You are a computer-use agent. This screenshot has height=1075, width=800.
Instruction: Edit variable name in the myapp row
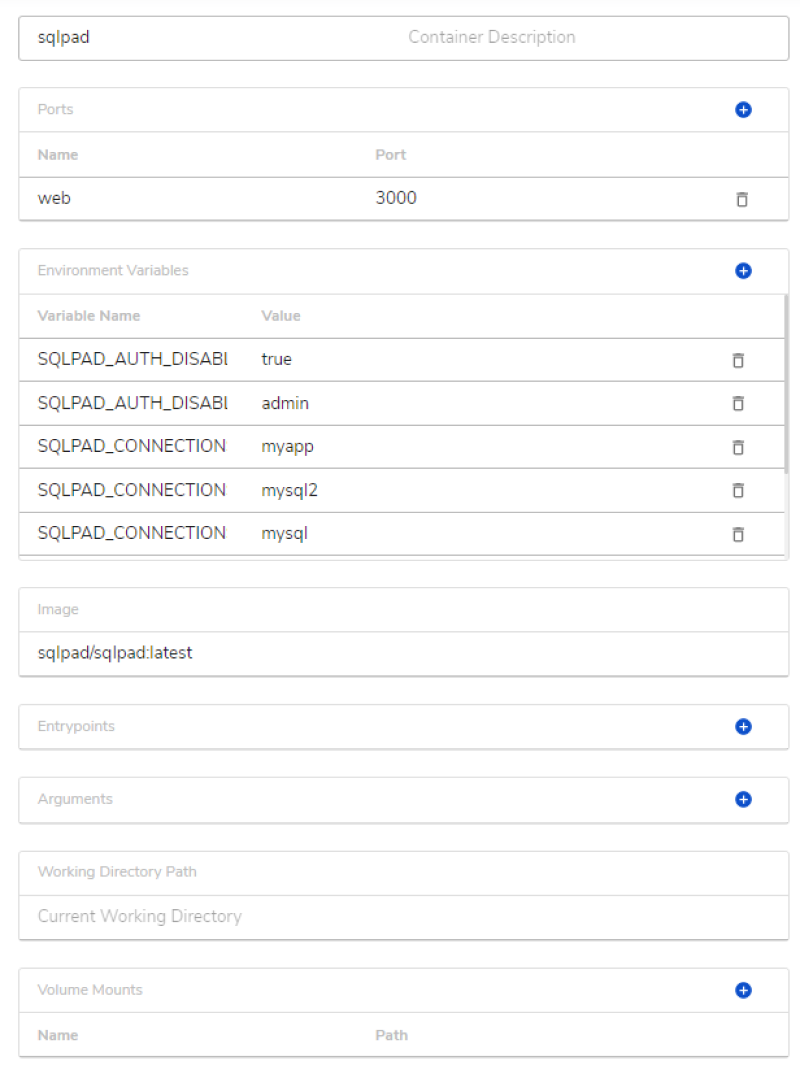[x=132, y=446]
